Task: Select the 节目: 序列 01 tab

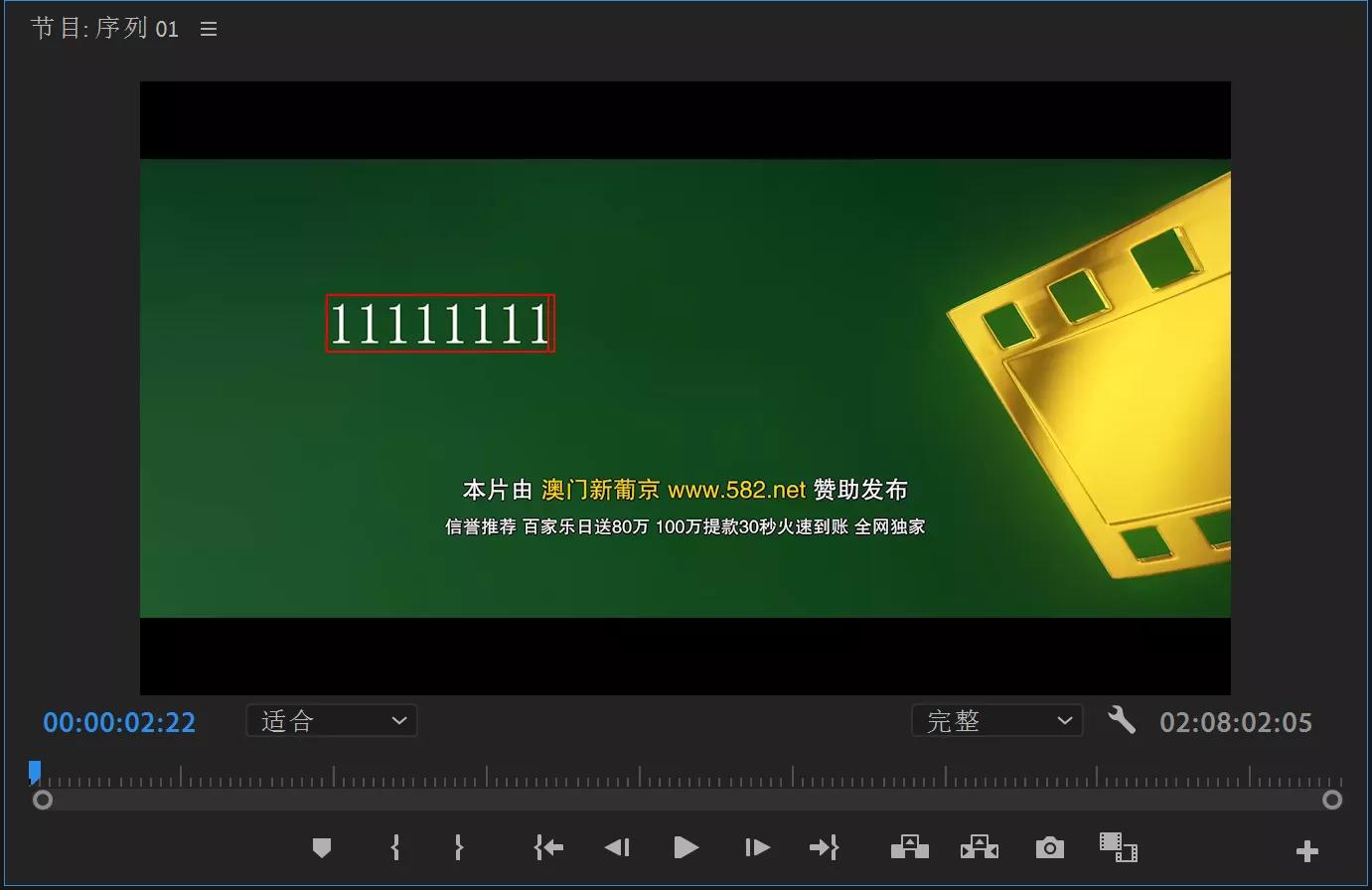Action: click(x=104, y=27)
